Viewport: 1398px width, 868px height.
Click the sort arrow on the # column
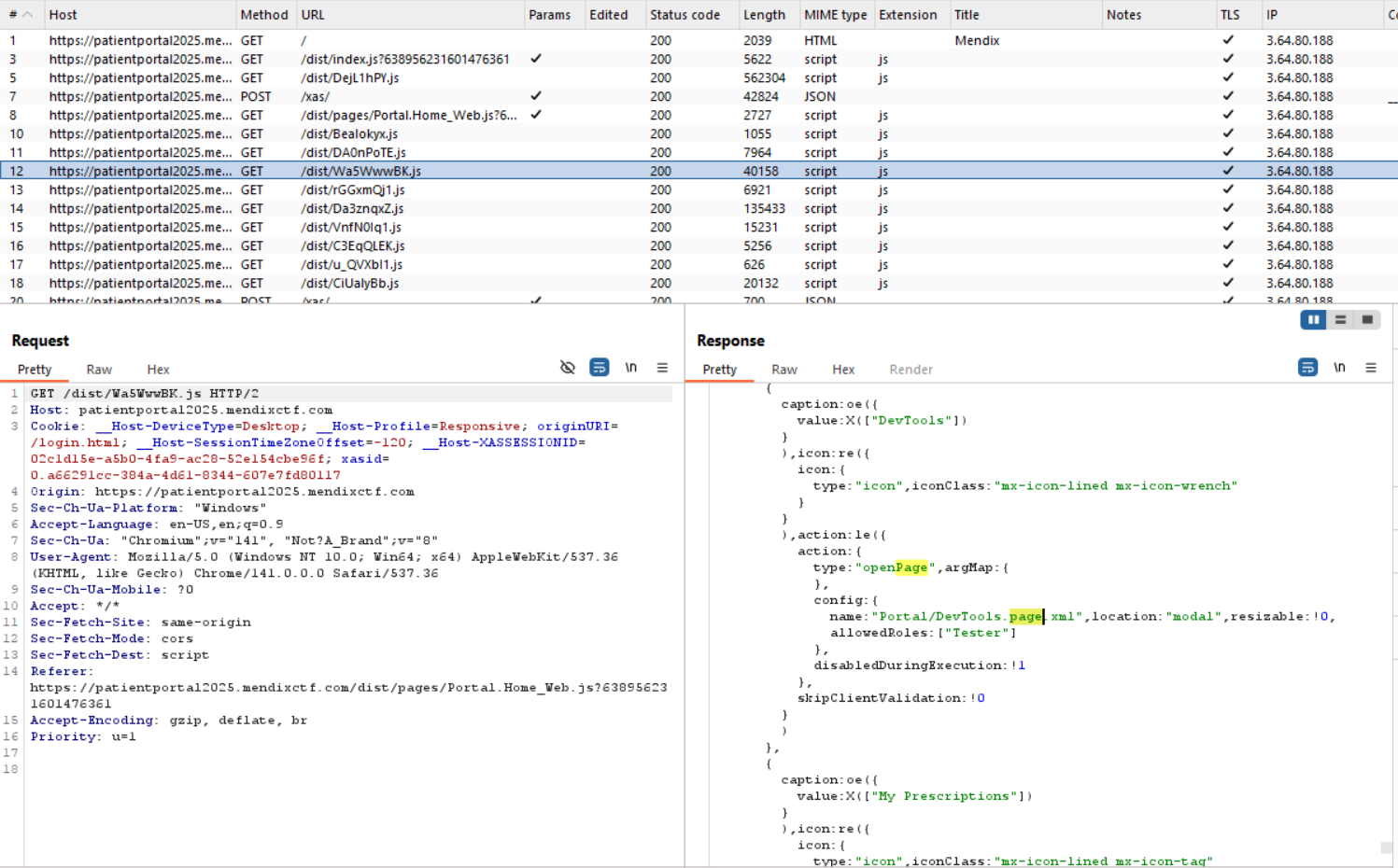click(27, 15)
